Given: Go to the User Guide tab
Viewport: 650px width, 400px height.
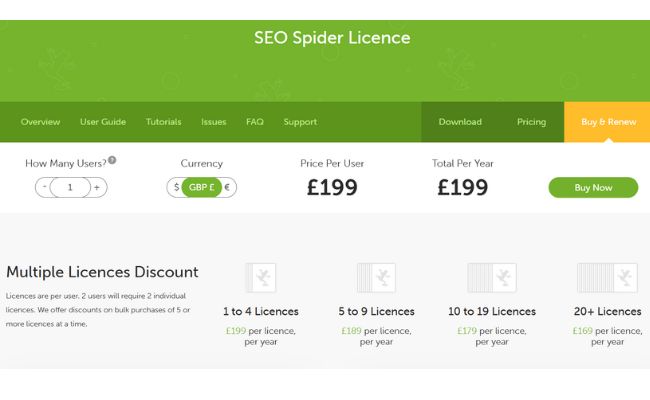Looking at the screenshot, I should click(x=103, y=122).
